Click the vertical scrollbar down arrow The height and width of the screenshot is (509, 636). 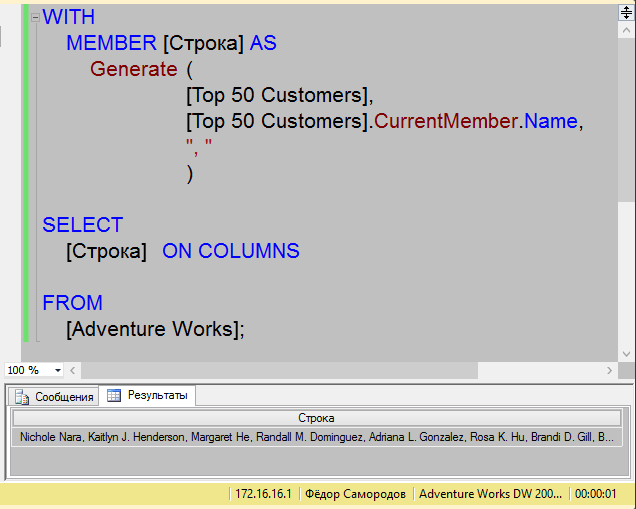click(626, 354)
